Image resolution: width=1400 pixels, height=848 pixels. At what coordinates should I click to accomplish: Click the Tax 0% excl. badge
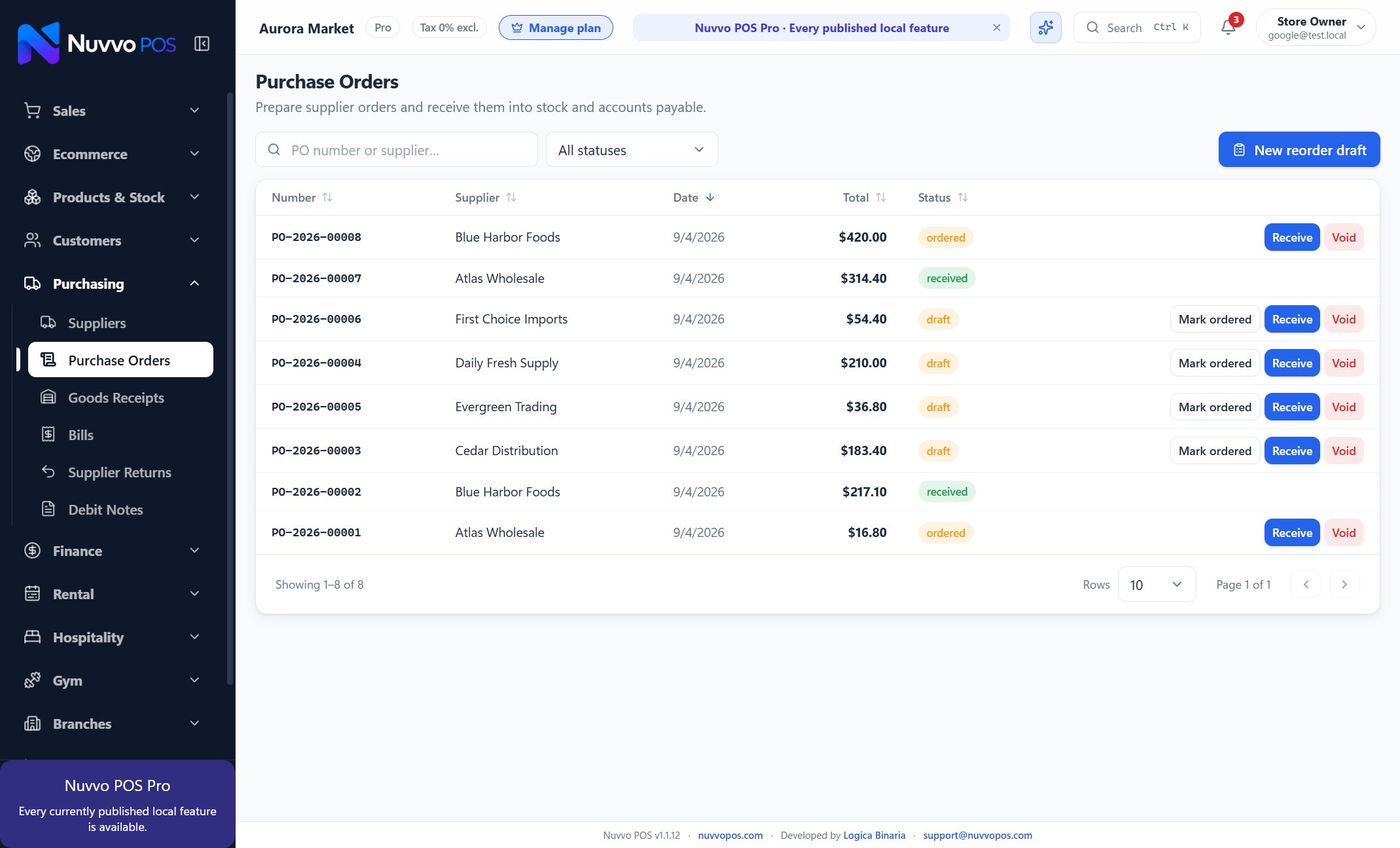coord(449,28)
